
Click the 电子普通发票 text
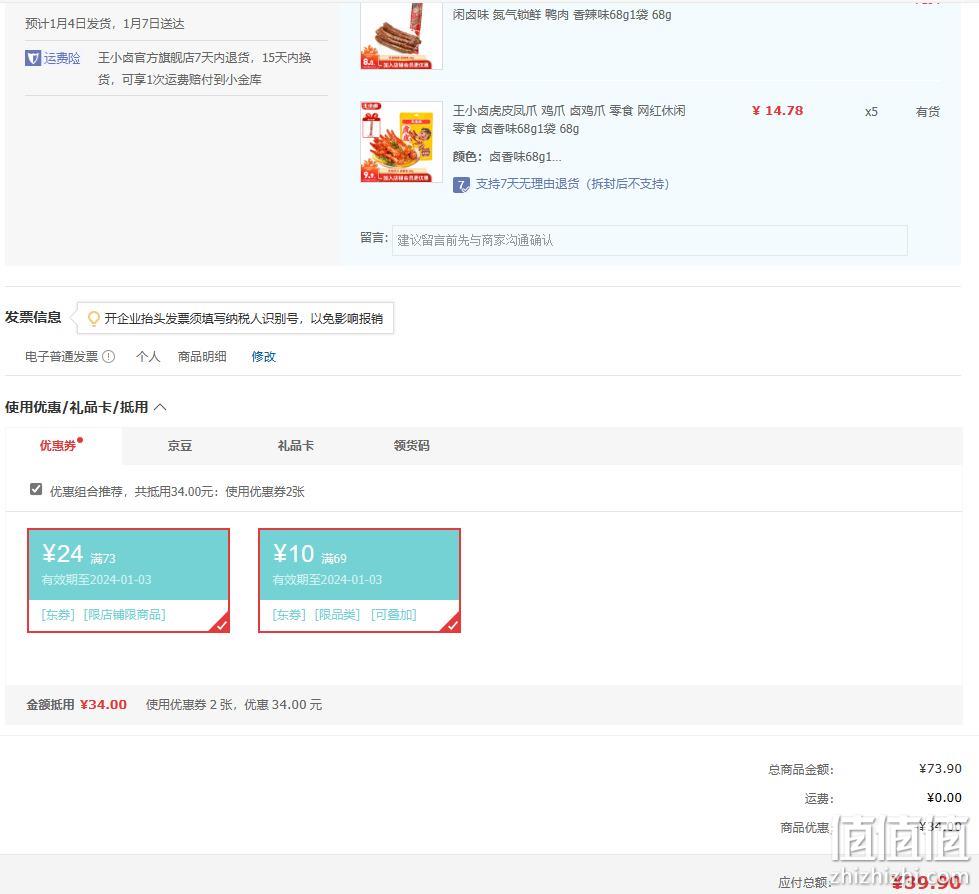(61, 356)
